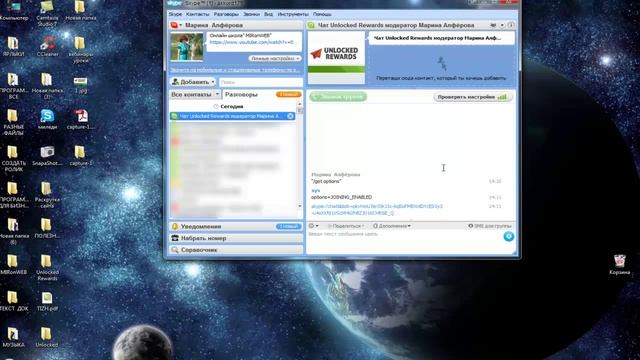This screenshot has height=360, width=640.
Task: Open the skype chat link in message
Action: click(x=376, y=210)
